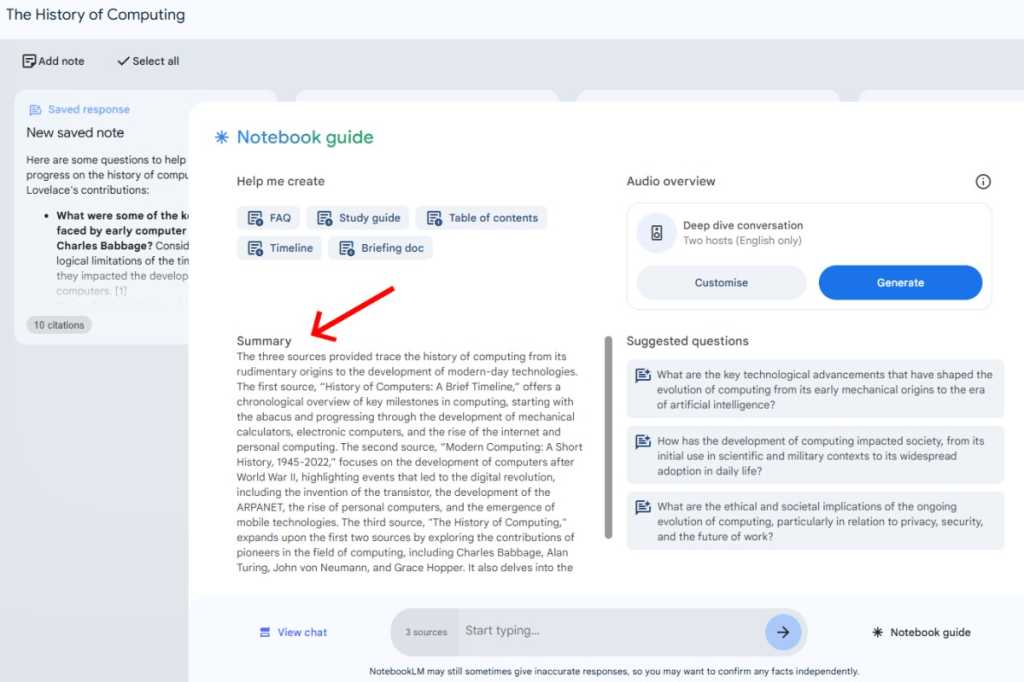Click the document icon inside the FAQ chip

(x=253, y=217)
